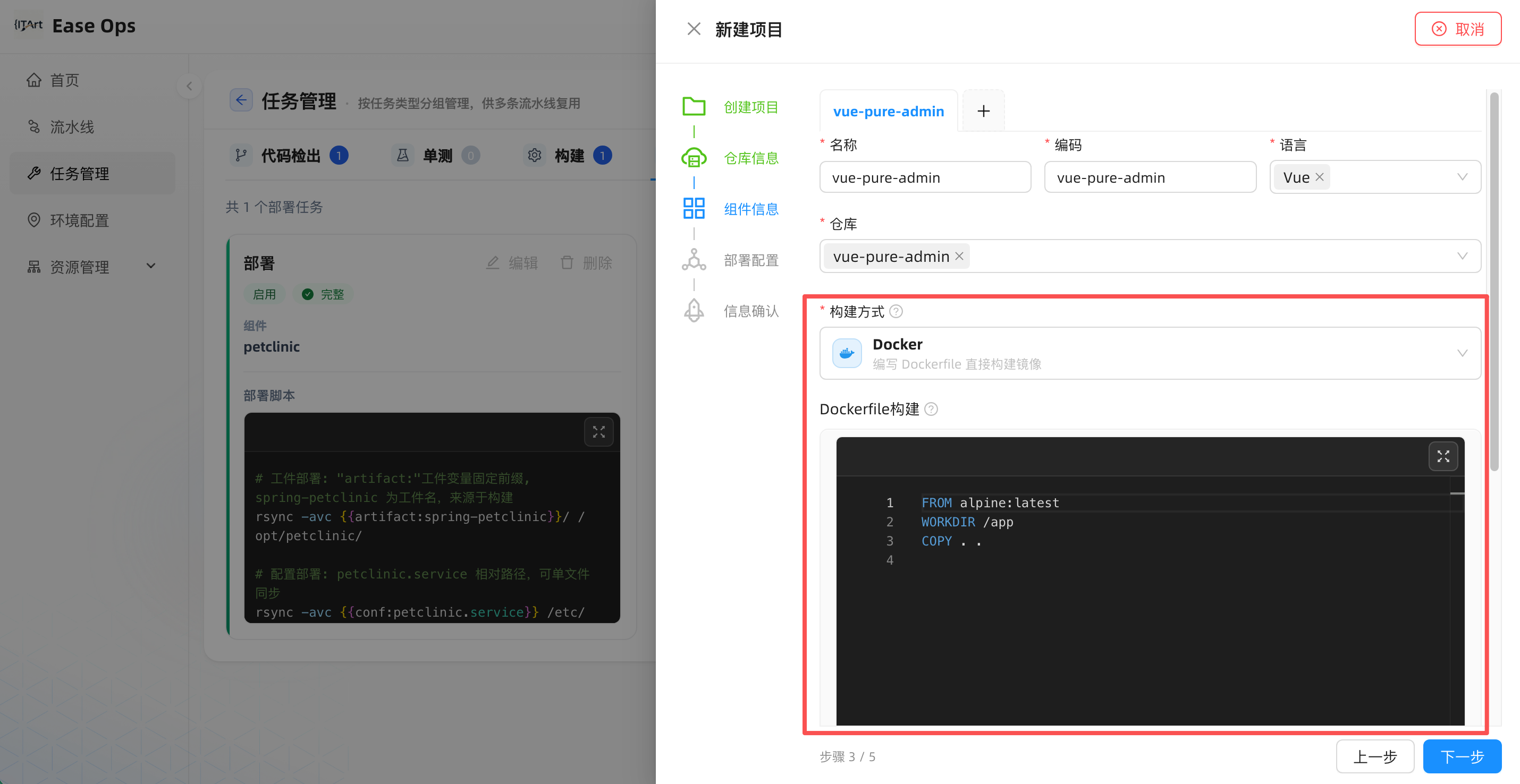Open the 创建项目 step

(x=750, y=107)
